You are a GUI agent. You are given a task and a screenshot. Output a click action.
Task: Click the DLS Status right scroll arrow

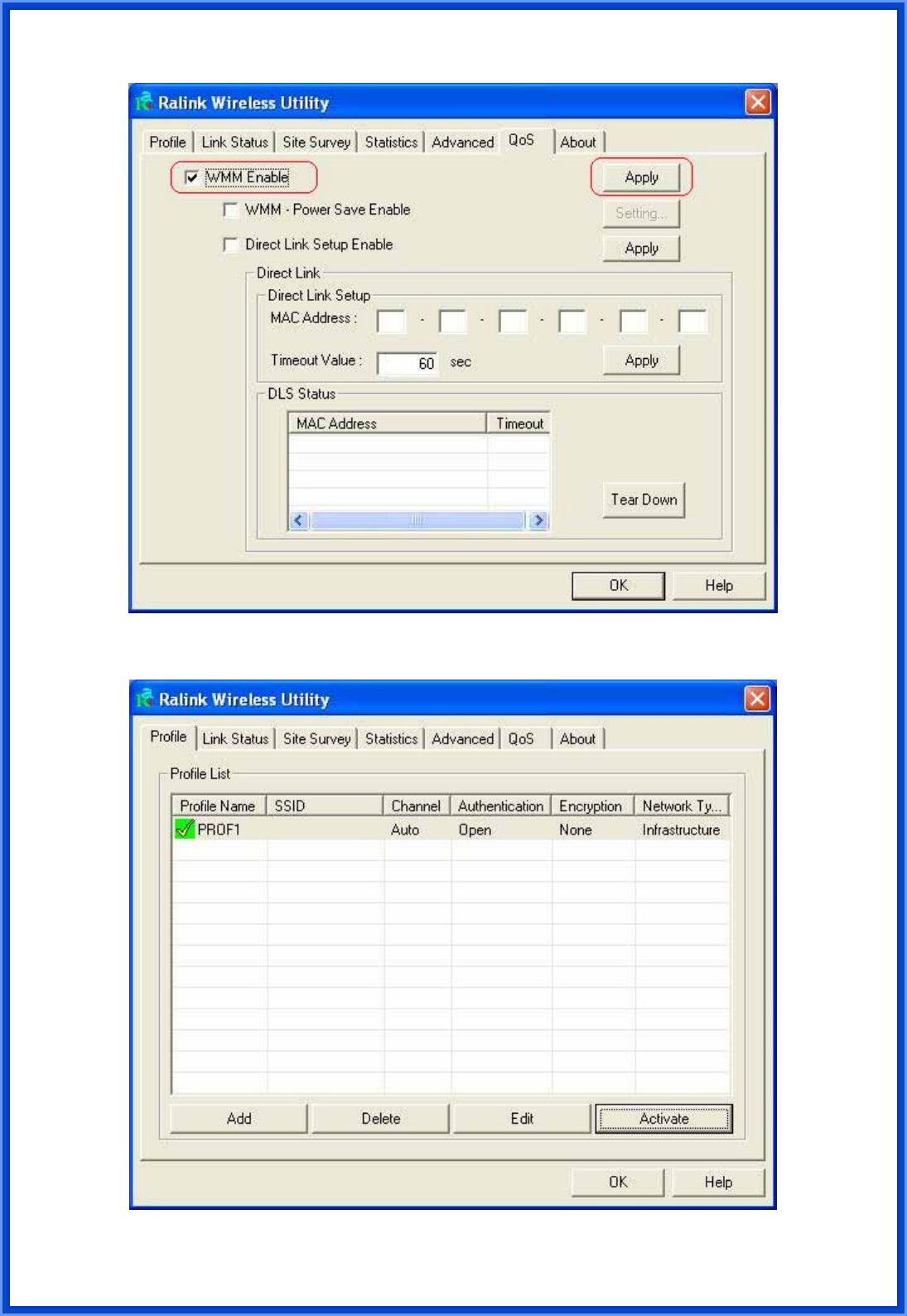coord(538,520)
